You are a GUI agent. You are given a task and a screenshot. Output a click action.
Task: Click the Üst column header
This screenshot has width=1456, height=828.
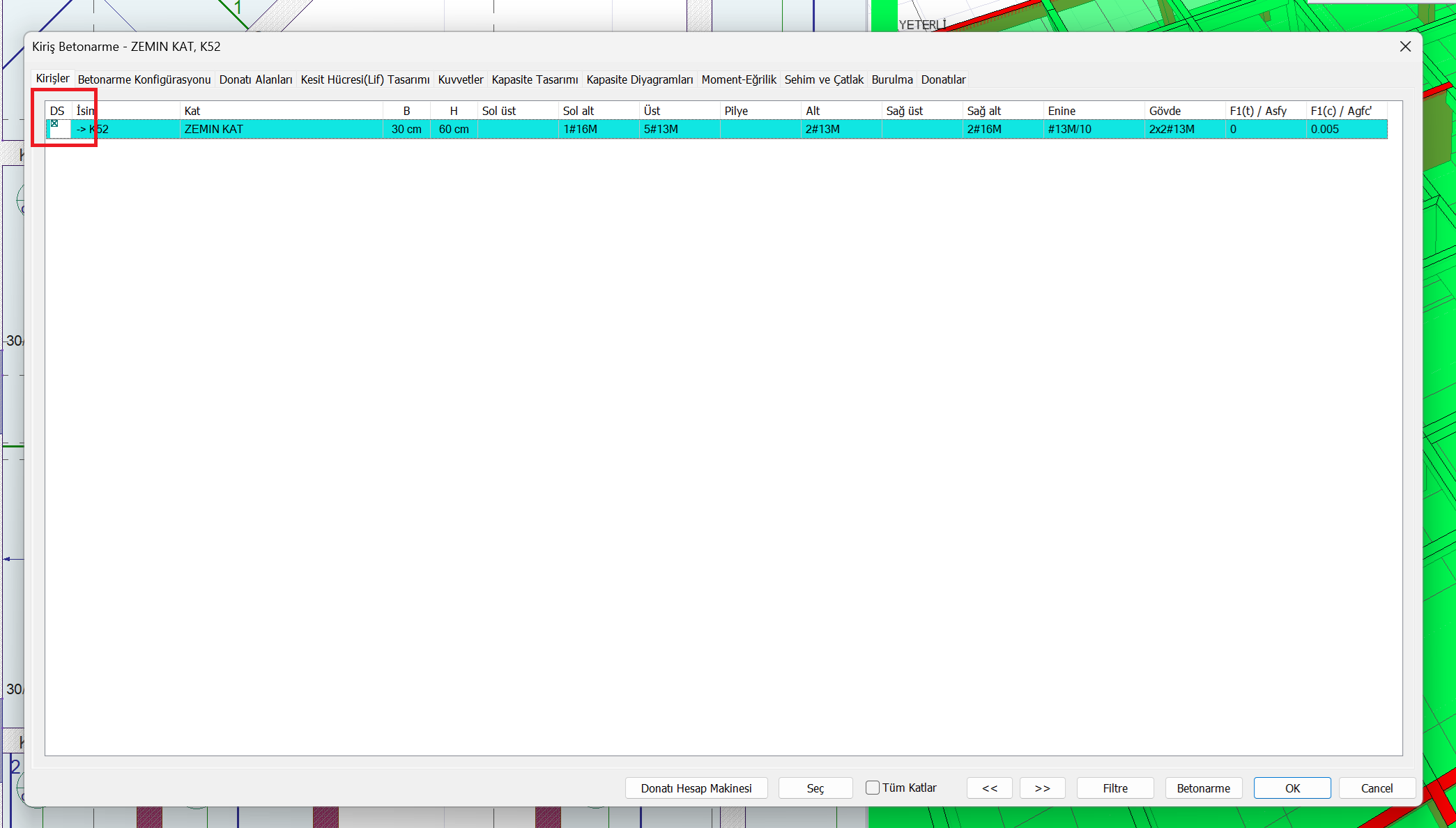[680, 111]
